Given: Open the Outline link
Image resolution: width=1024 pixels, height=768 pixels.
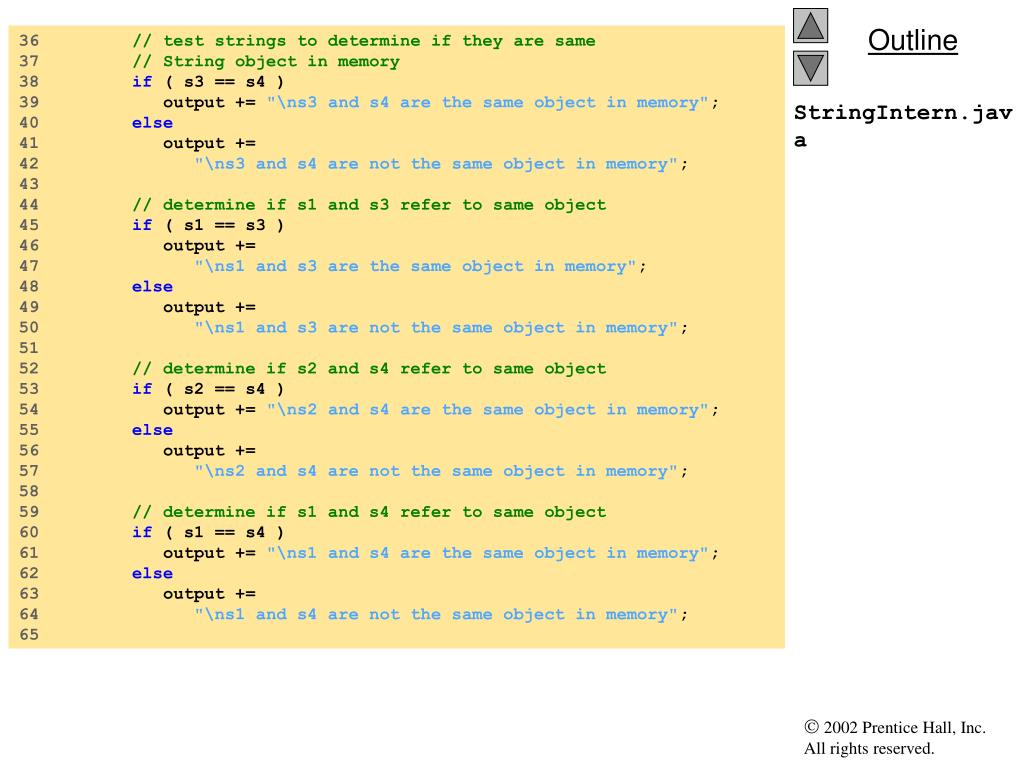Looking at the screenshot, I should click(912, 40).
